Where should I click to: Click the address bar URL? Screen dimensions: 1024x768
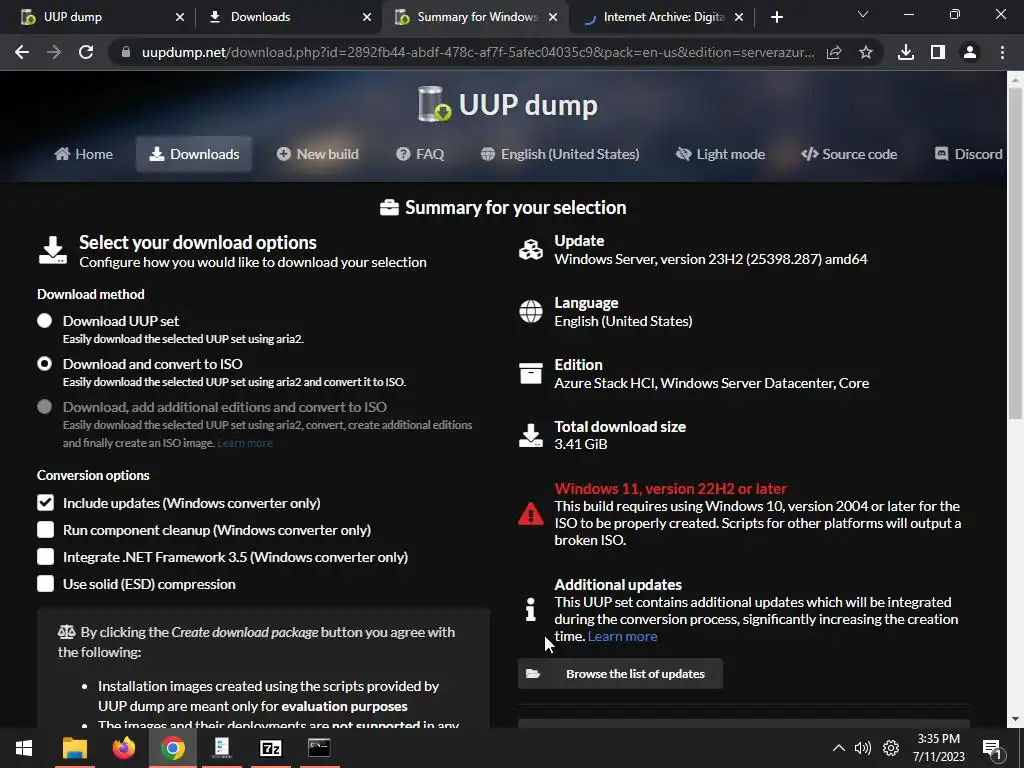coord(478,52)
